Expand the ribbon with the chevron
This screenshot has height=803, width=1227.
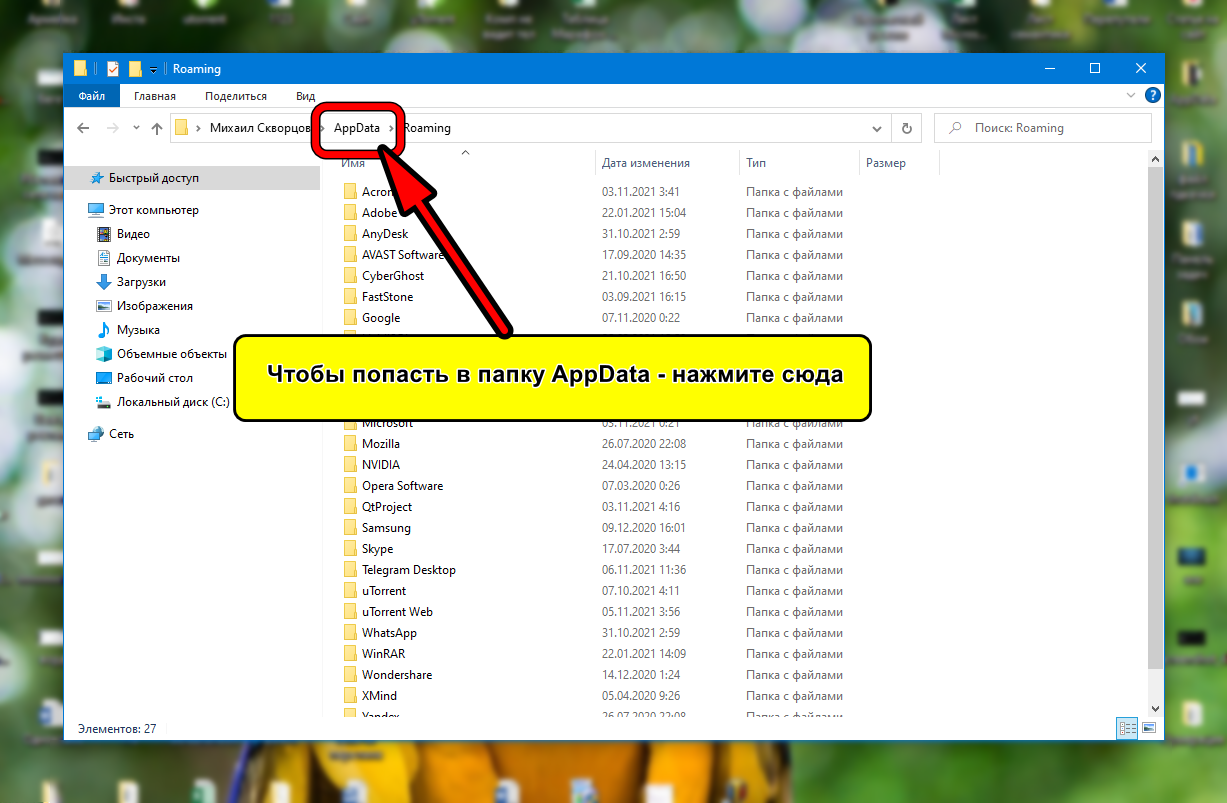click(x=1132, y=96)
